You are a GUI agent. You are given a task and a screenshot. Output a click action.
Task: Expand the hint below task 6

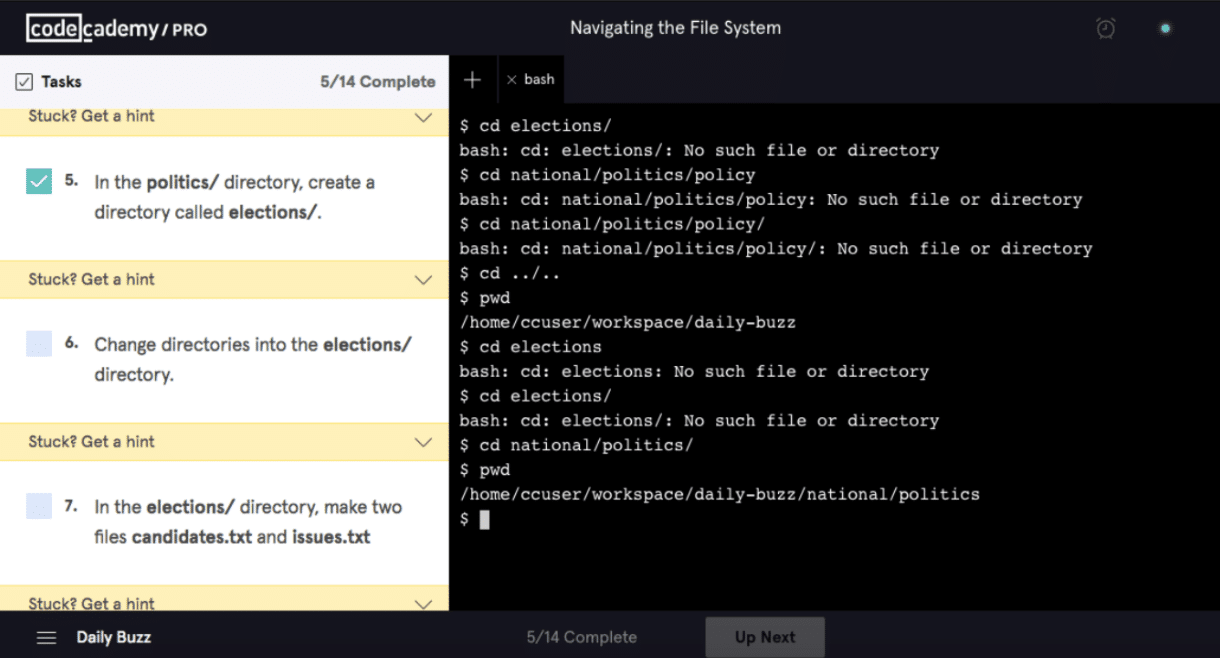pyautogui.click(x=224, y=442)
